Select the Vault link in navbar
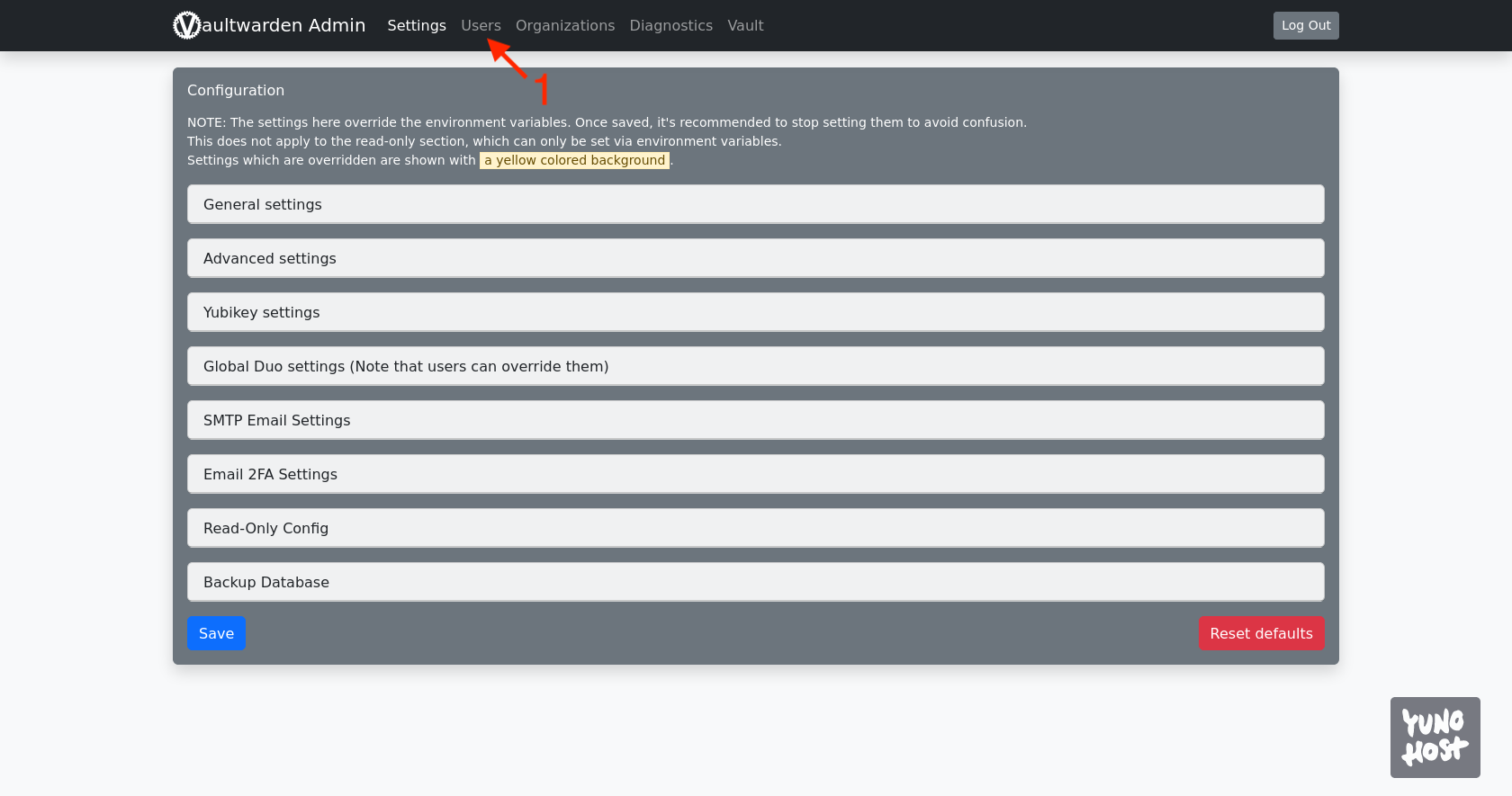Screen dimensions: 1512x796 [744, 25]
